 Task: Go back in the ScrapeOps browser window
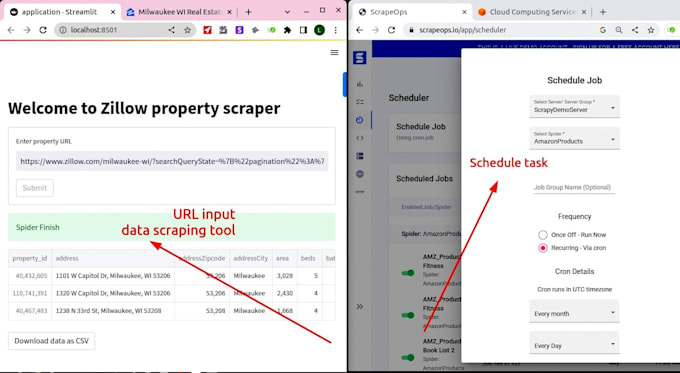pyautogui.click(x=360, y=30)
